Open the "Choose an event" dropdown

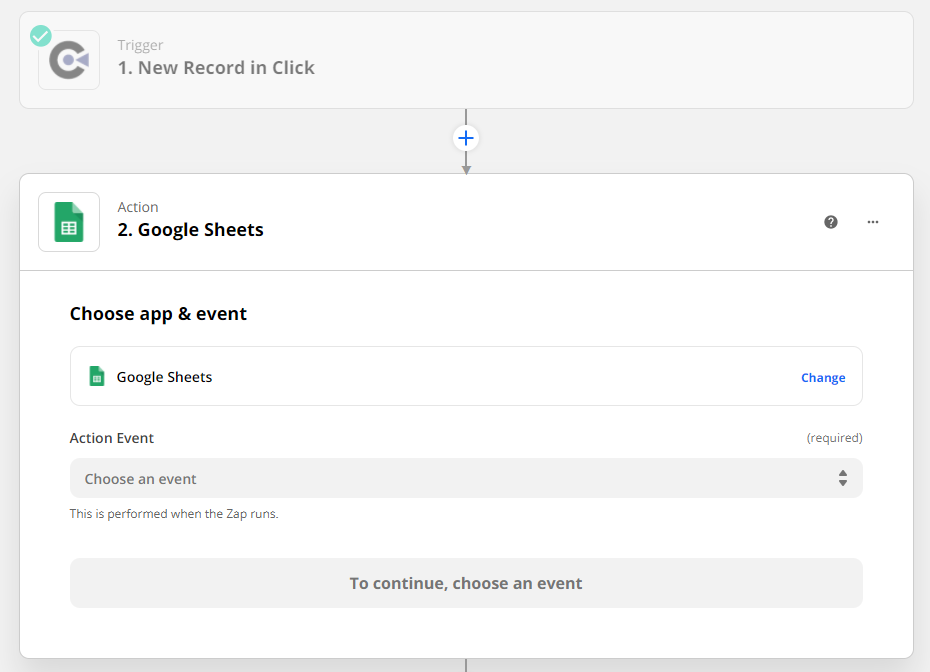point(465,478)
